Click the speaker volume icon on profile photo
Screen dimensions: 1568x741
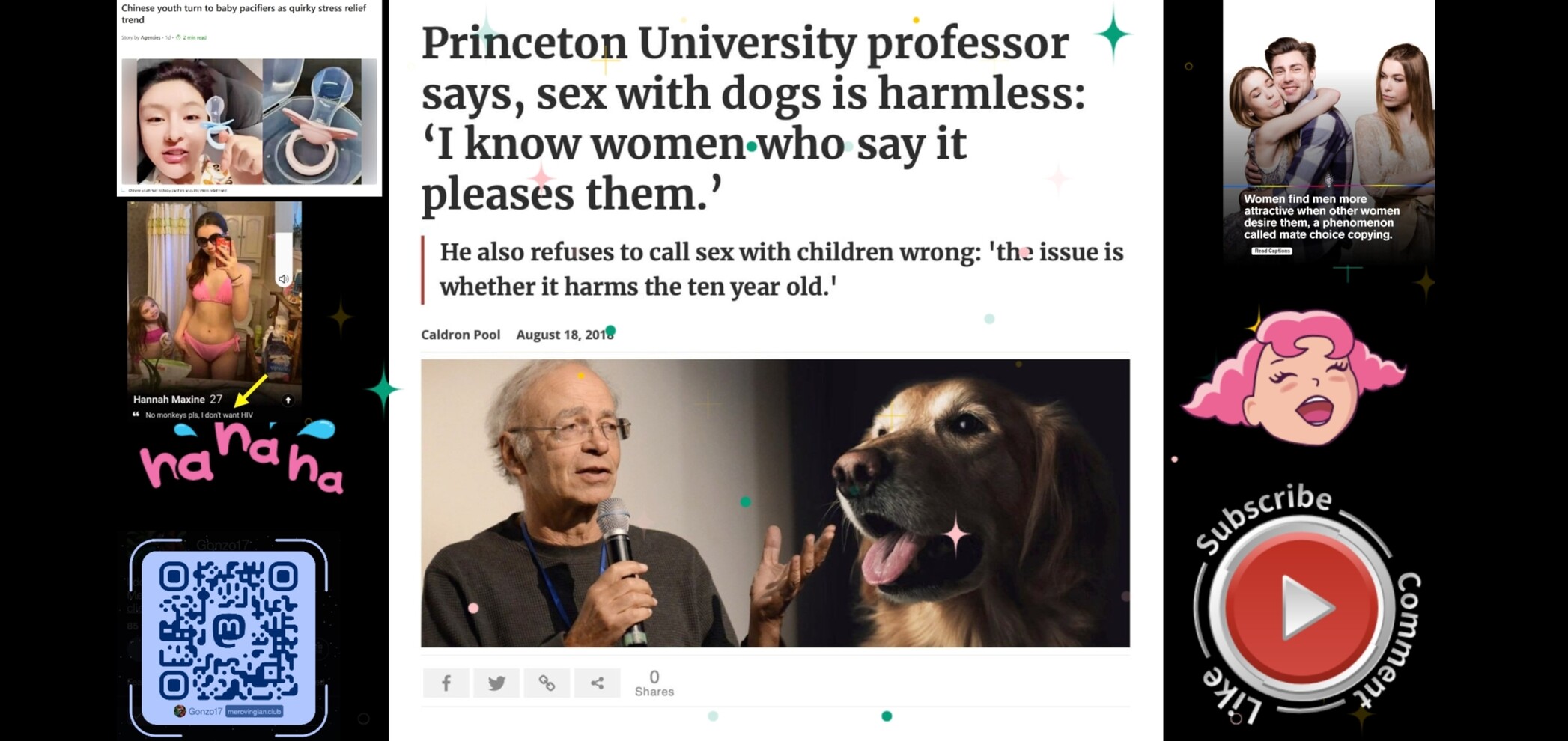tap(284, 279)
